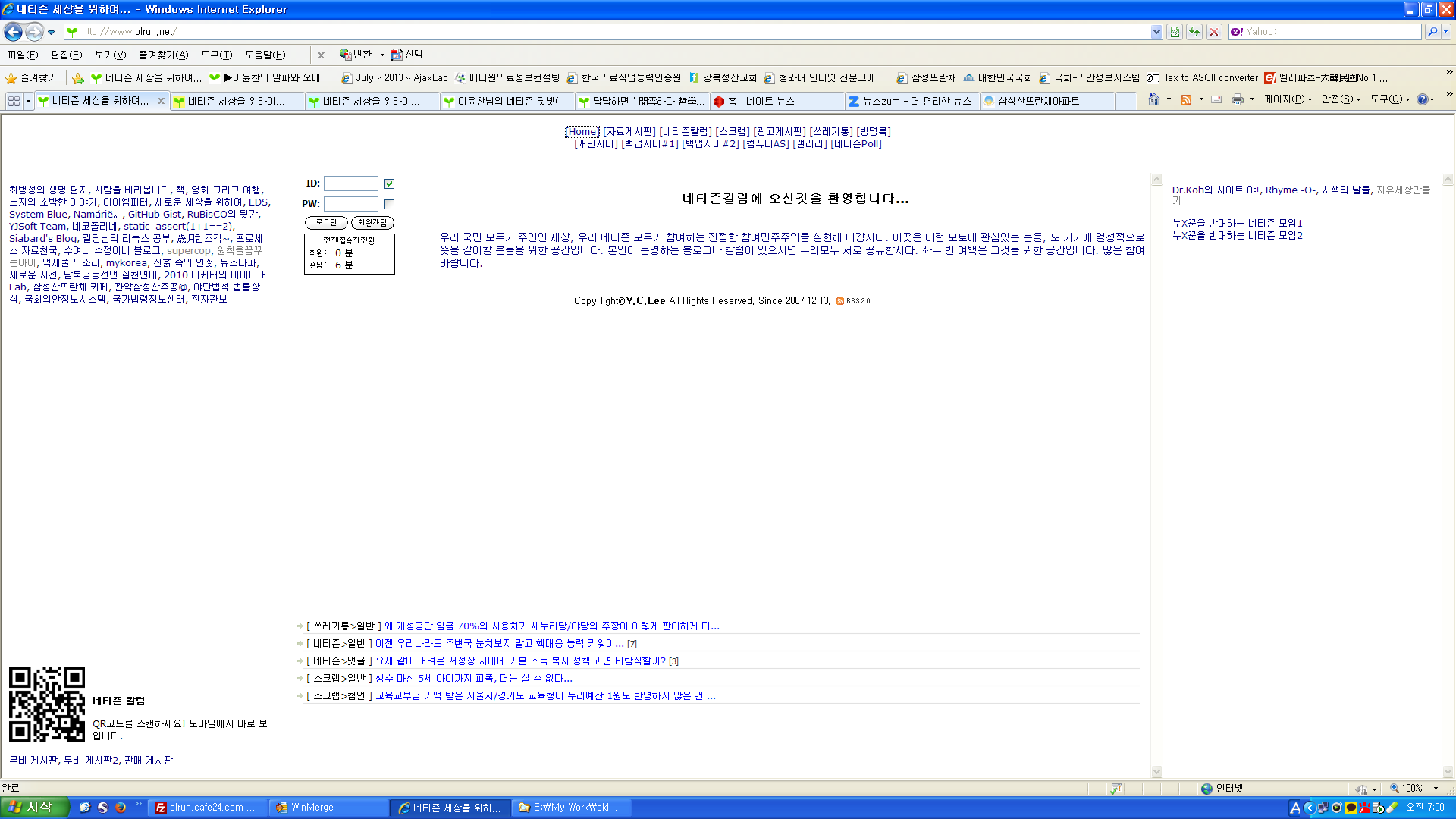Click the Refresh page icon
This screenshot has width=1456, height=819.
tap(1194, 32)
